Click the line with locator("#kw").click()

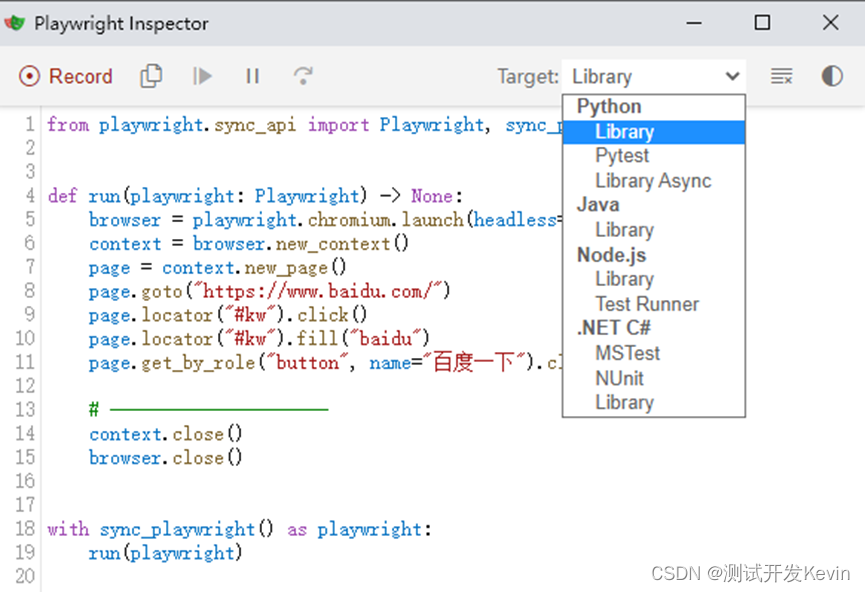[228, 315]
